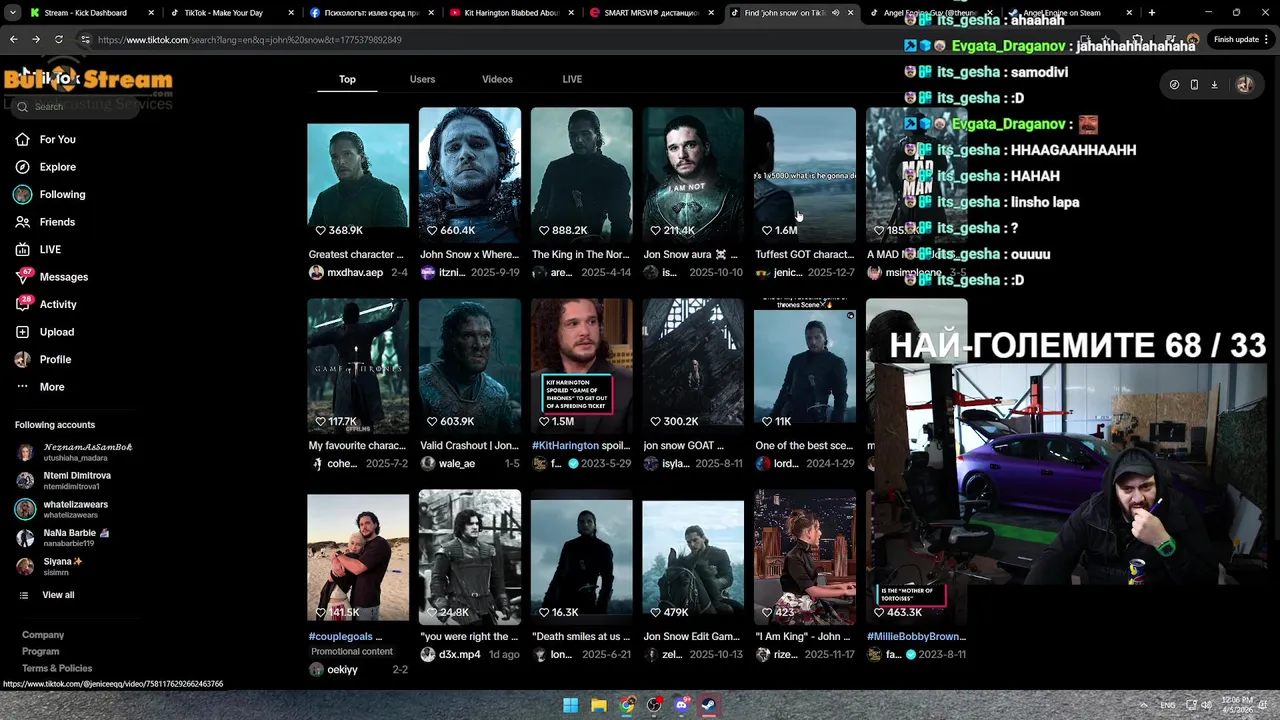Switch to the Videos search tab
The height and width of the screenshot is (720, 1280).
pos(497,79)
